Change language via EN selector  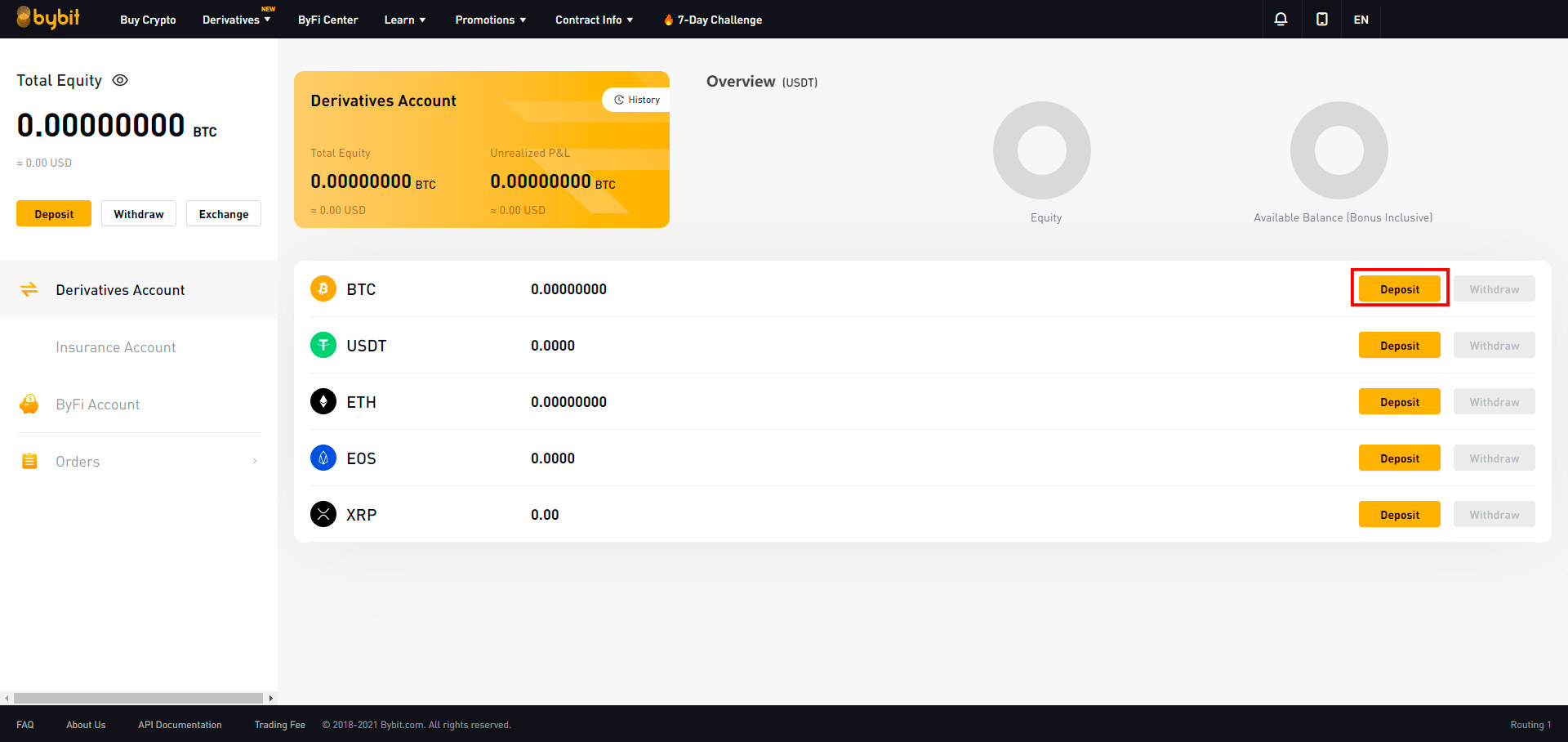tap(1361, 20)
